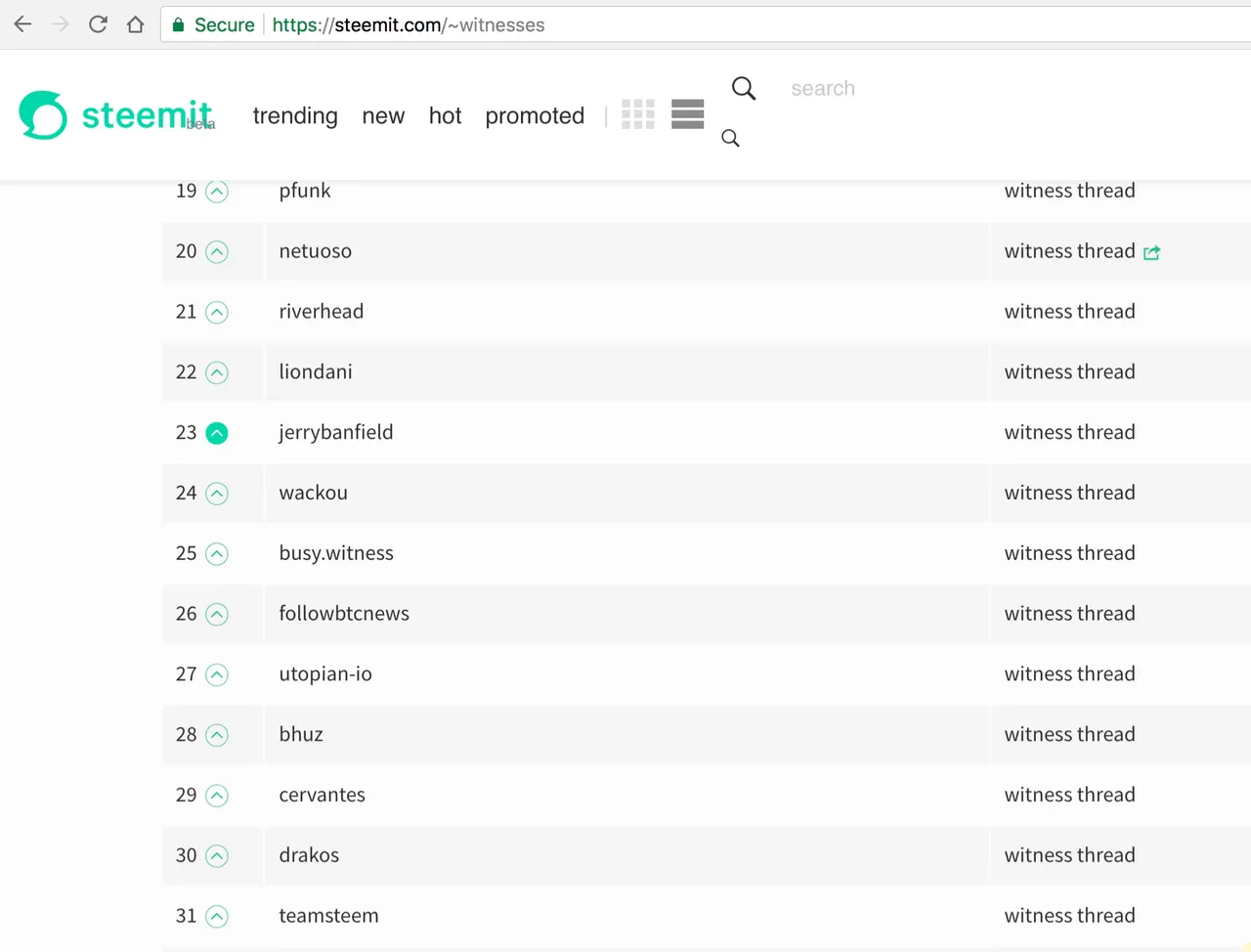Open teamsteem profile link
This screenshot has width=1251, height=952.
[328, 916]
